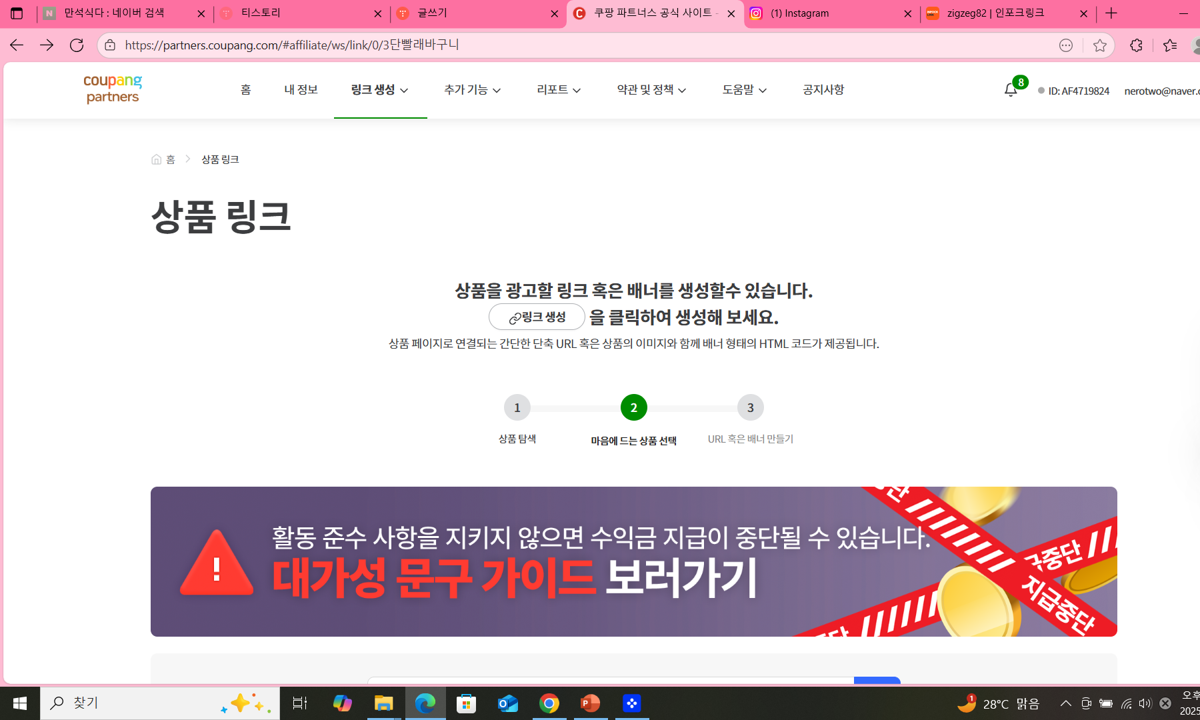
Task: Go to home via the breadcrumb house icon
Action: pos(156,160)
